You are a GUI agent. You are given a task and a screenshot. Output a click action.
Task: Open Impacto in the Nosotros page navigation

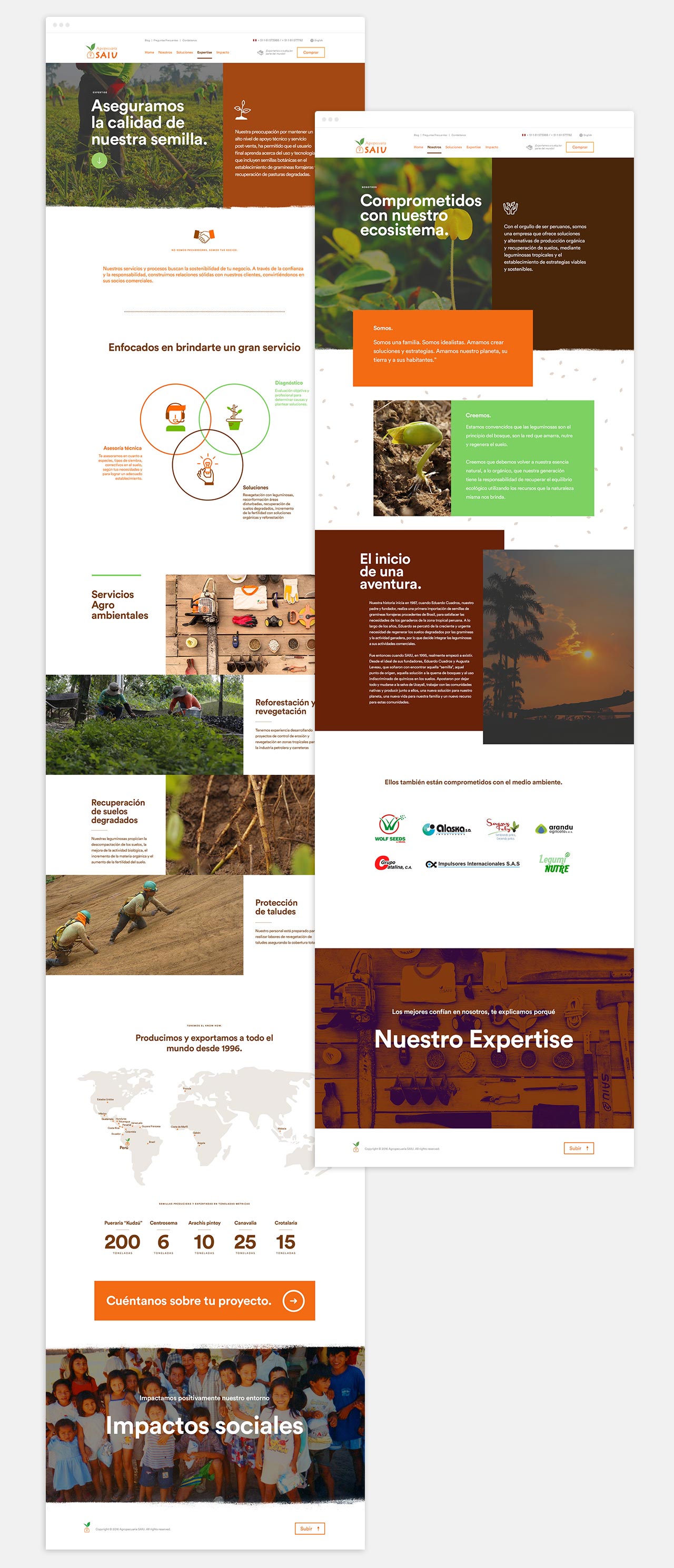(x=492, y=147)
